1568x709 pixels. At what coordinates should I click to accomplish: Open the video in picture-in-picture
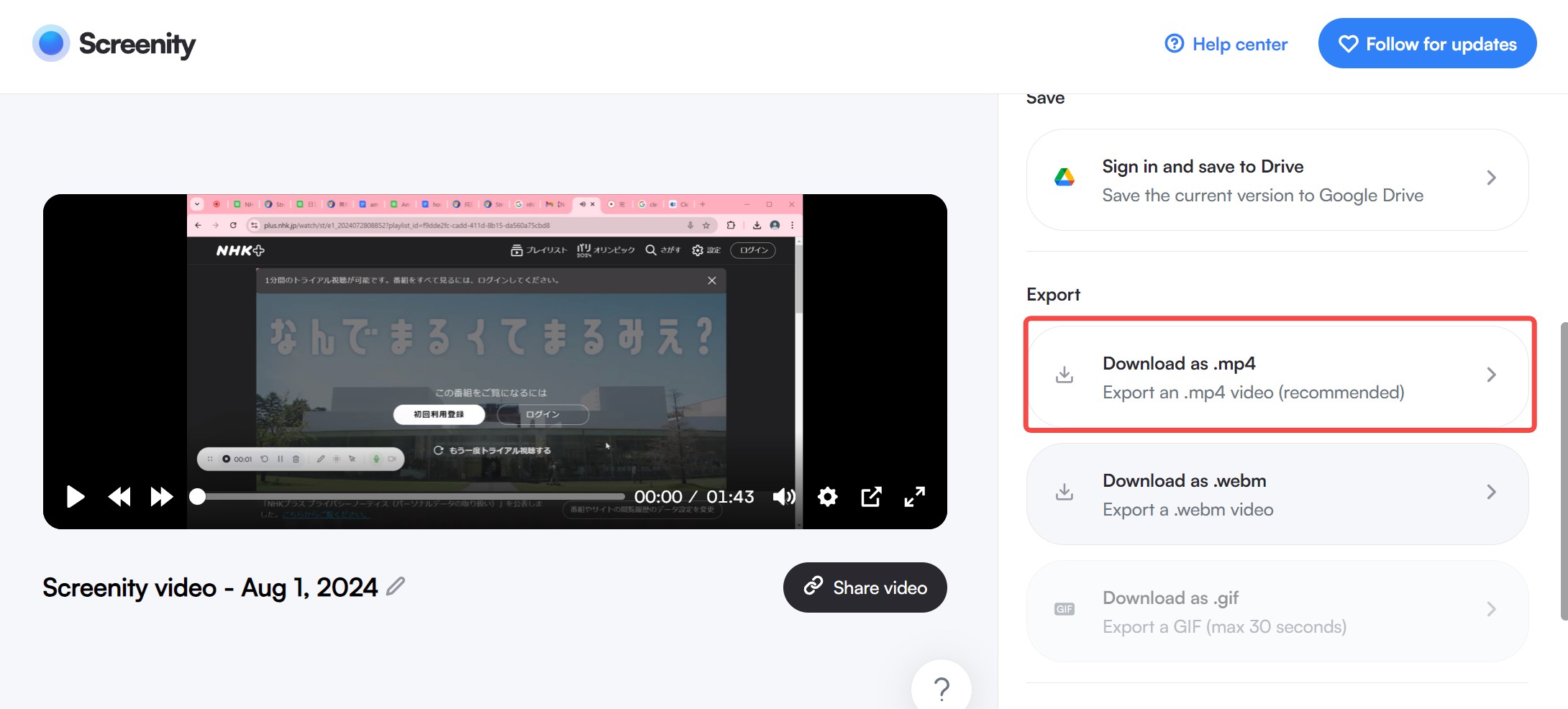coord(871,496)
